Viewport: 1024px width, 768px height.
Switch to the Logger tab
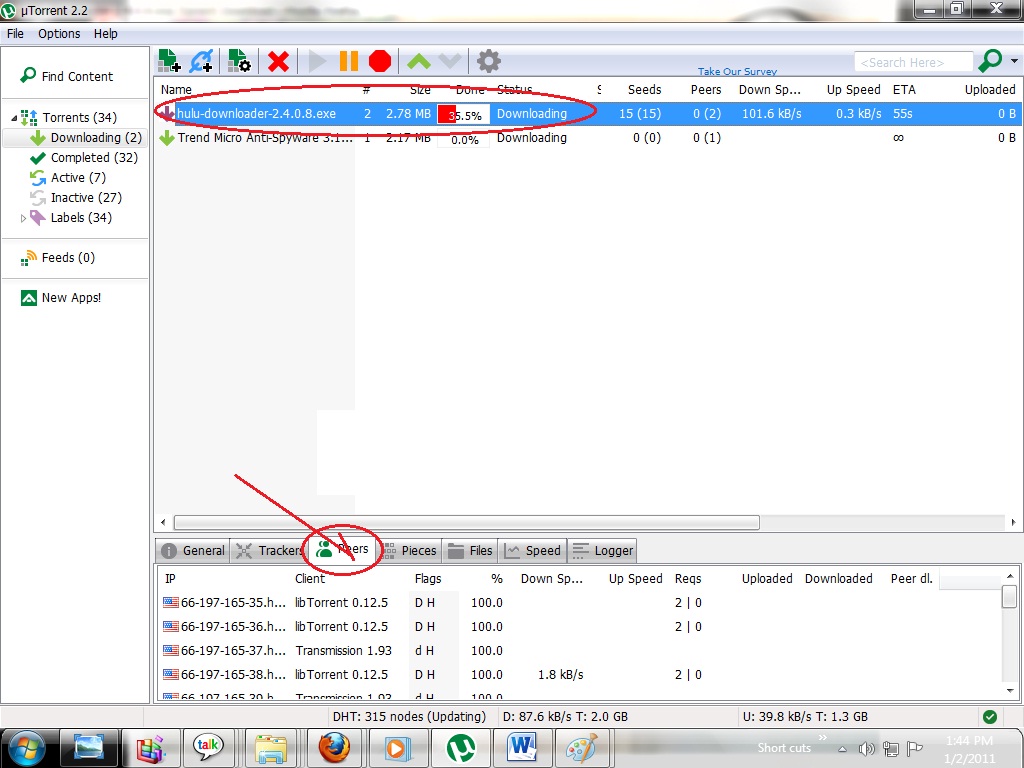coord(602,551)
